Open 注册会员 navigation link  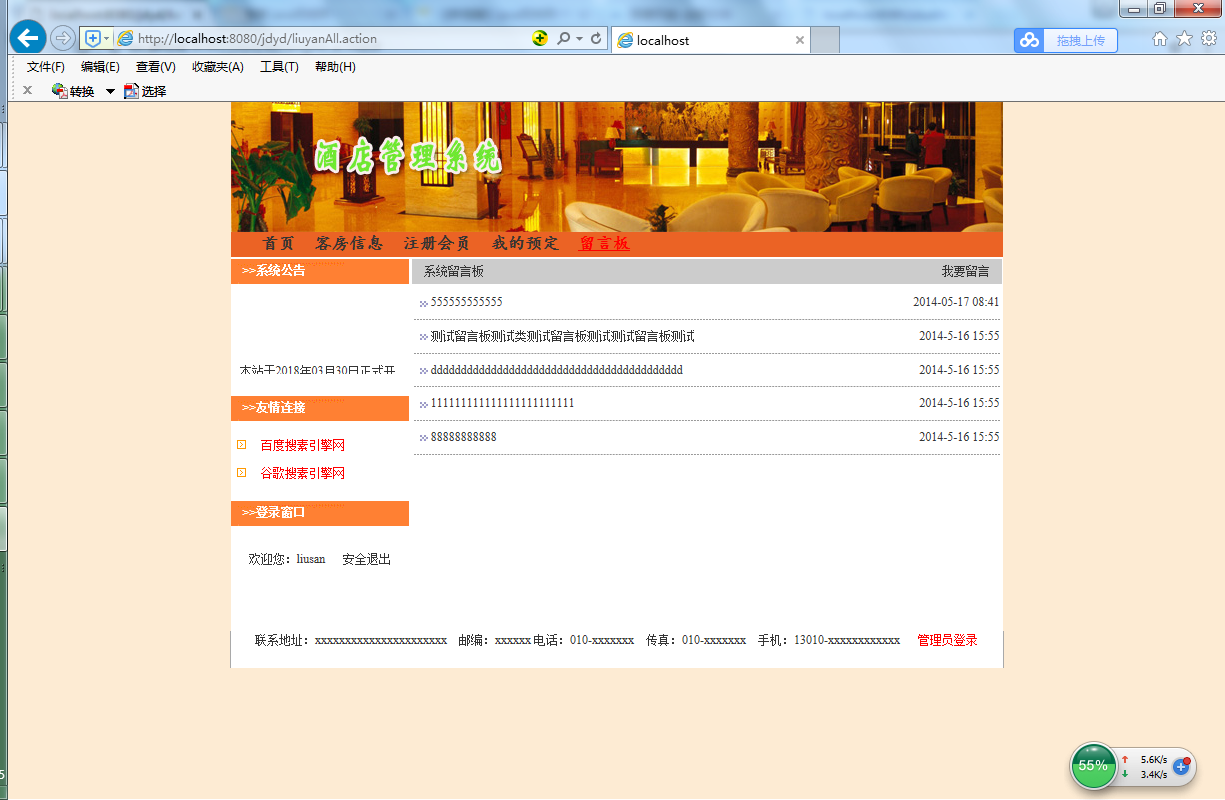(437, 244)
